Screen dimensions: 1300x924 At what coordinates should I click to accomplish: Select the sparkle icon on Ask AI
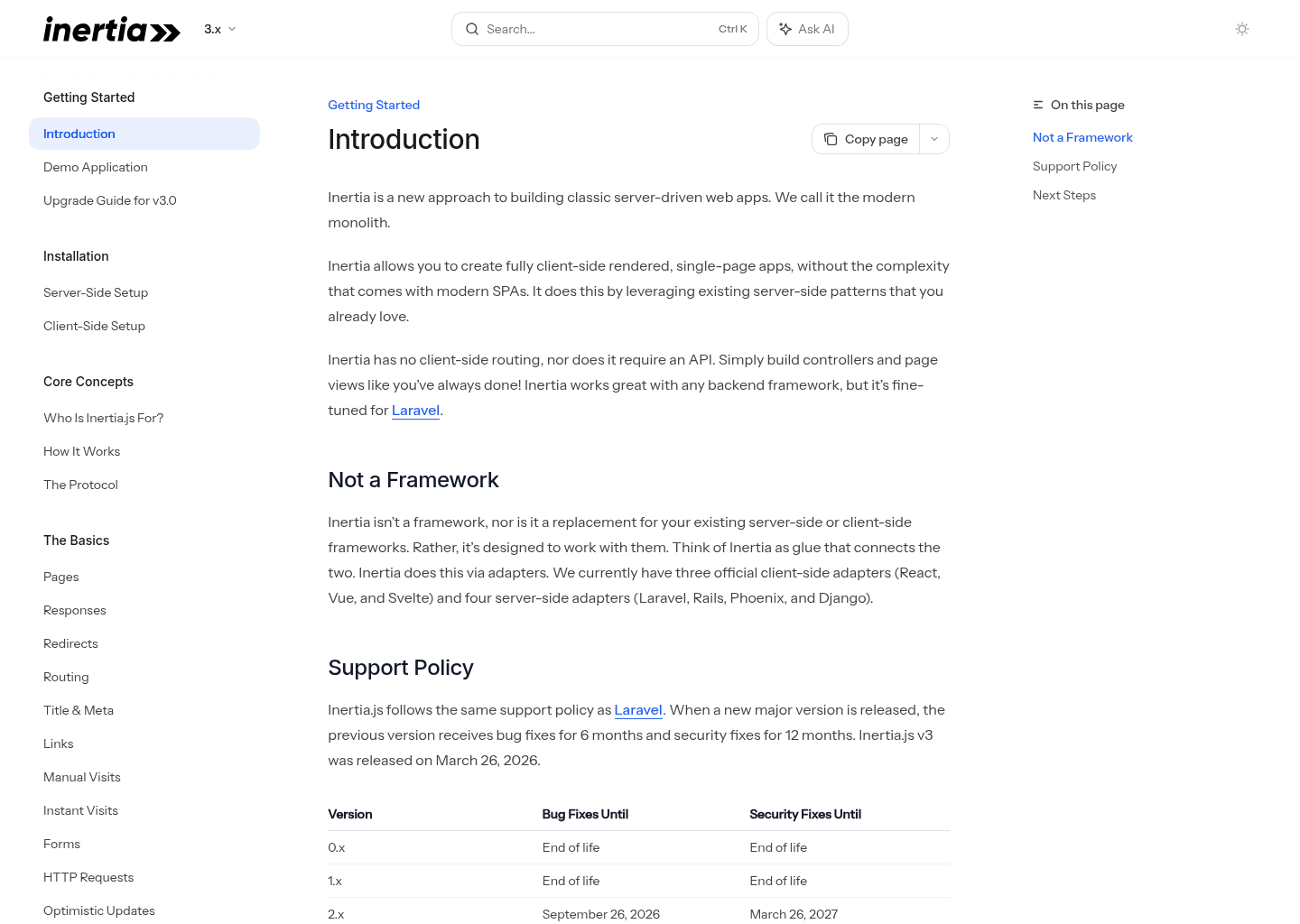pyautogui.click(x=786, y=29)
